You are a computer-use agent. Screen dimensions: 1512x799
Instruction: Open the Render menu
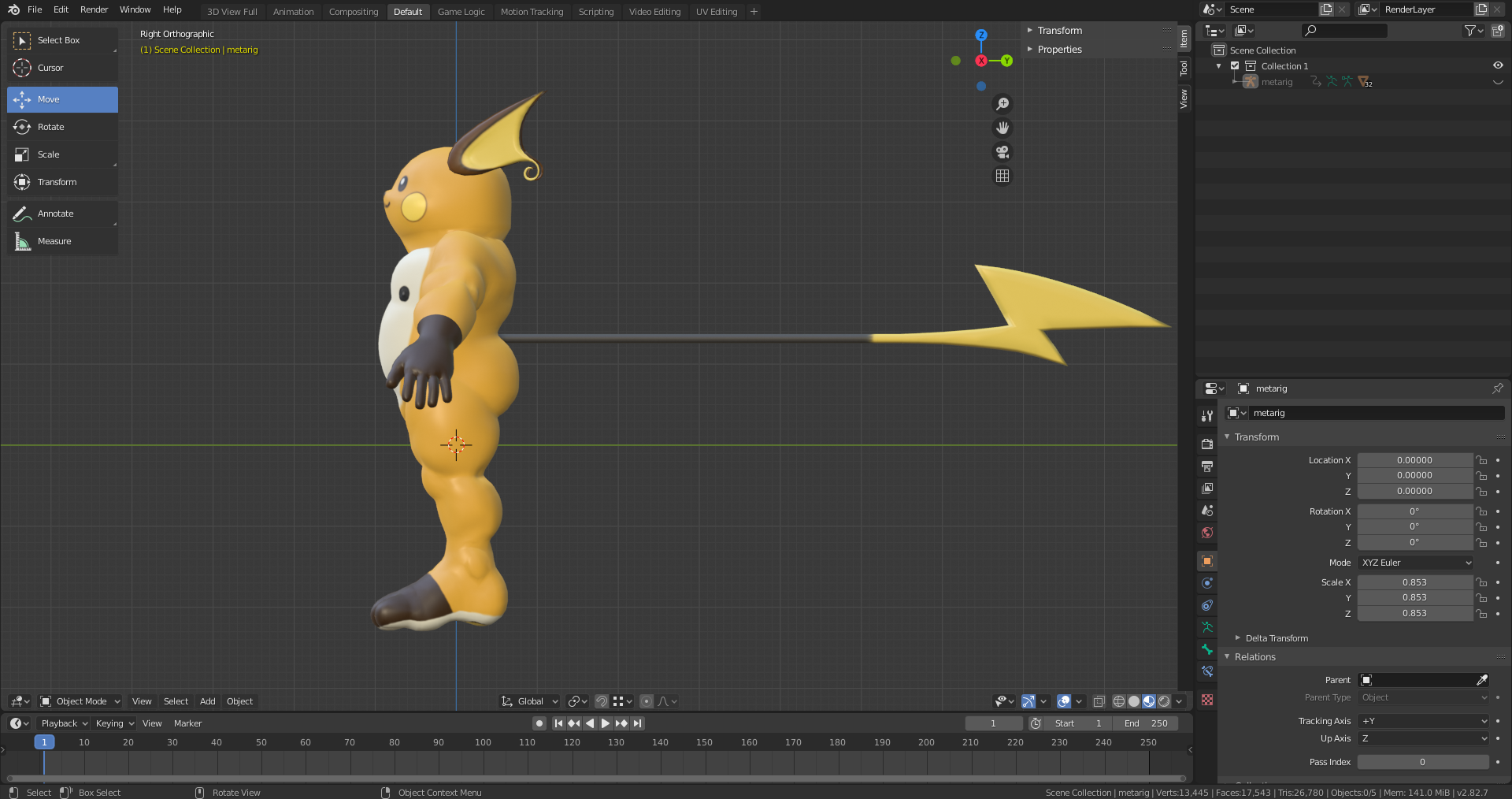pyautogui.click(x=94, y=9)
